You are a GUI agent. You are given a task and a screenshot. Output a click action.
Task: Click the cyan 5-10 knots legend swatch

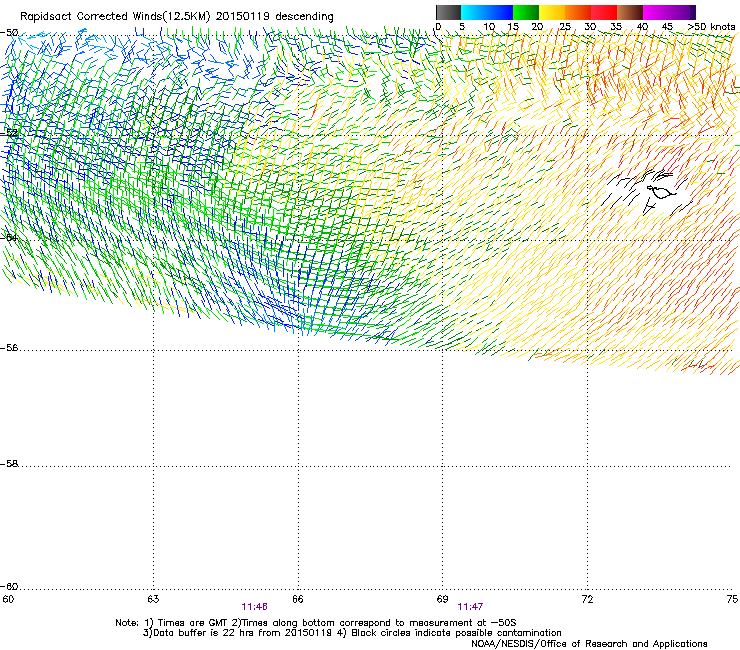474,12
